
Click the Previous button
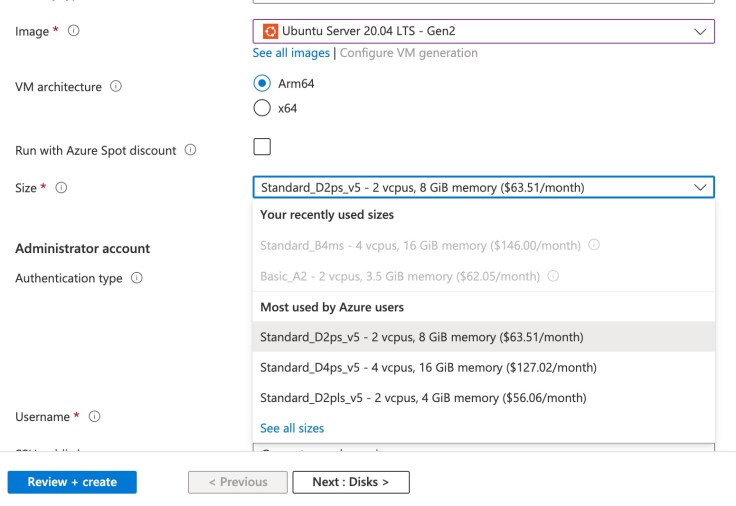[x=238, y=482]
